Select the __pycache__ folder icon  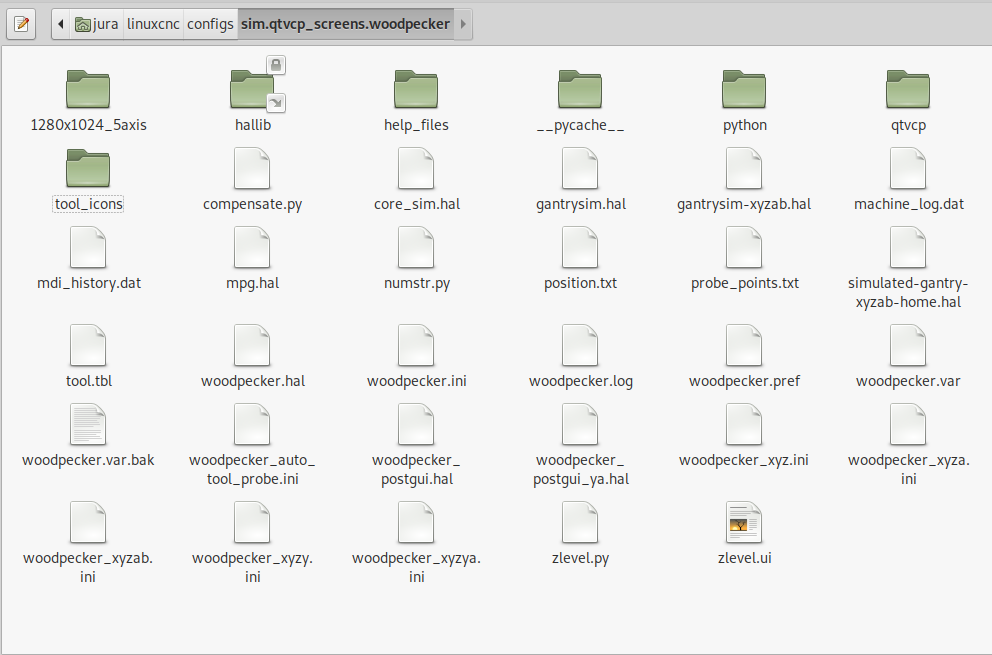[580, 89]
